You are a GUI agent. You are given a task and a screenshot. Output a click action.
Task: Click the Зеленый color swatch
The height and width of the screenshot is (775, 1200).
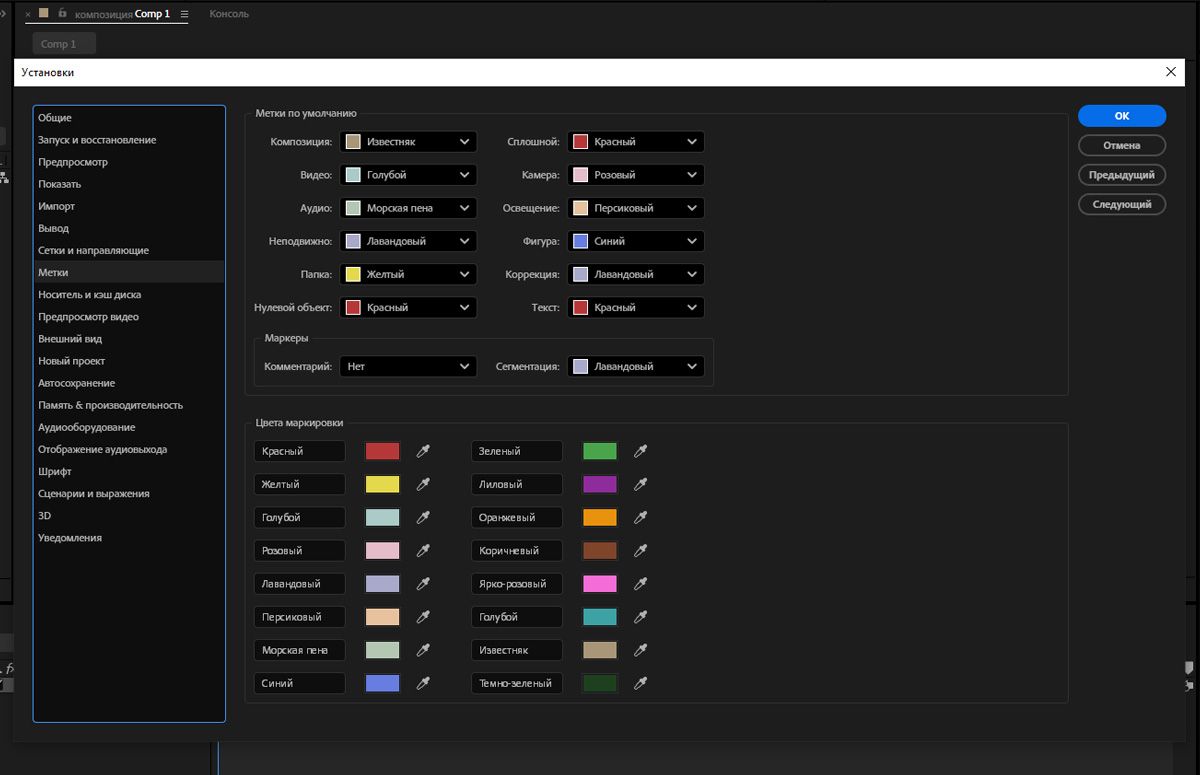pos(600,451)
